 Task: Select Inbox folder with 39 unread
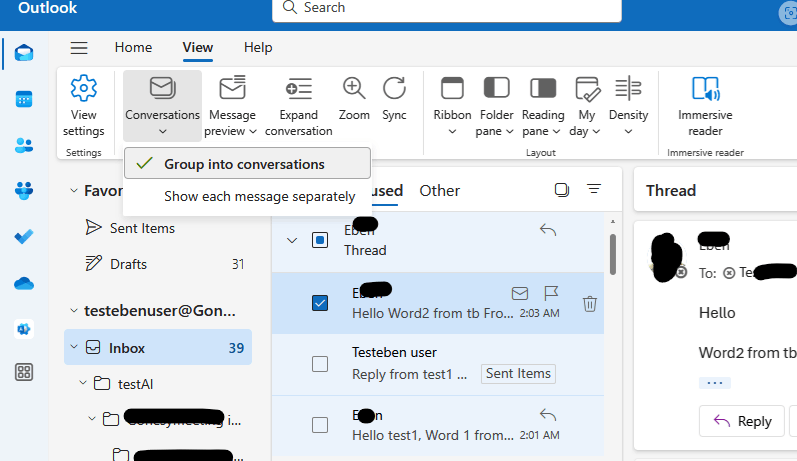158,347
